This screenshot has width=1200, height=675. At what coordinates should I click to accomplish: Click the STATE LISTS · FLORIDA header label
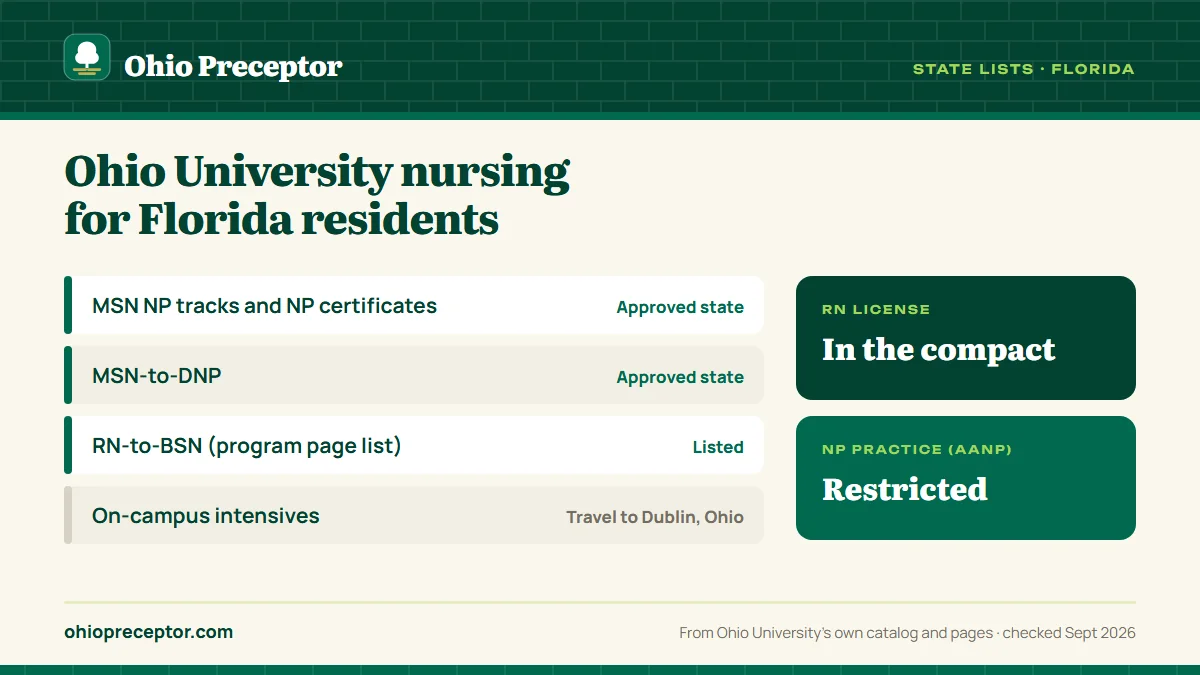point(1023,69)
